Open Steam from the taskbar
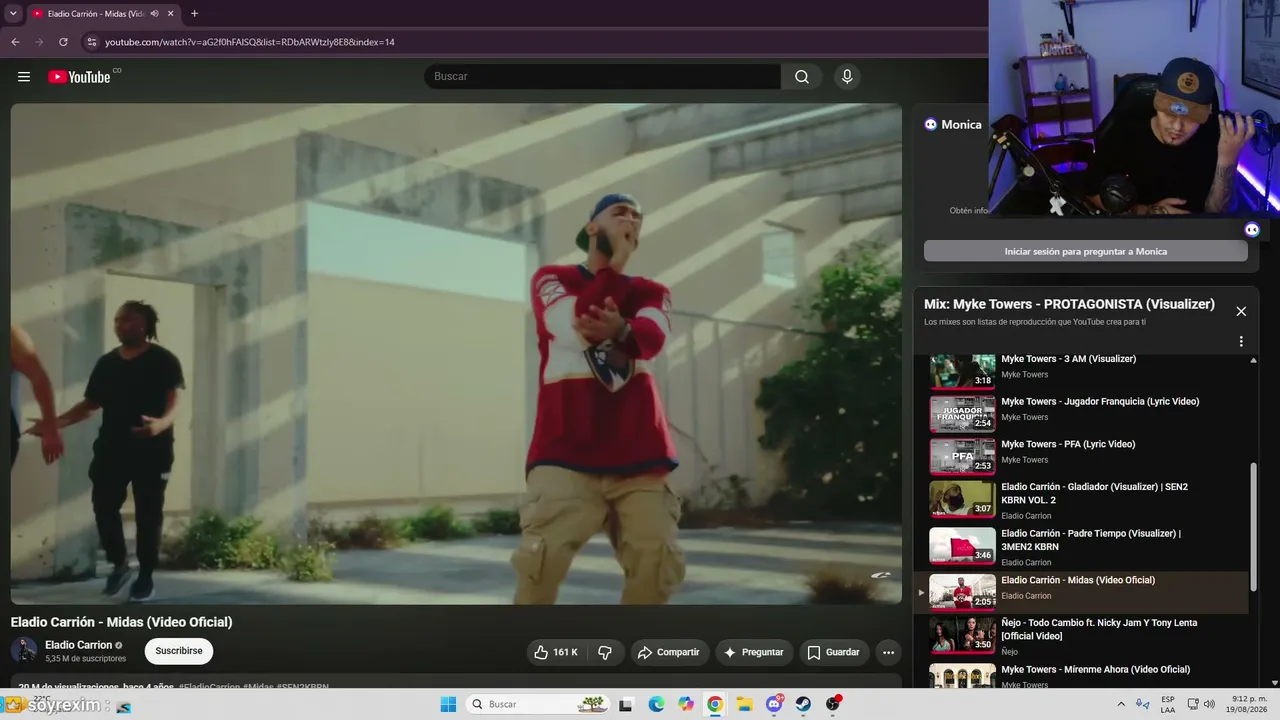The image size is (1280, 720). (x=803, y=704)
